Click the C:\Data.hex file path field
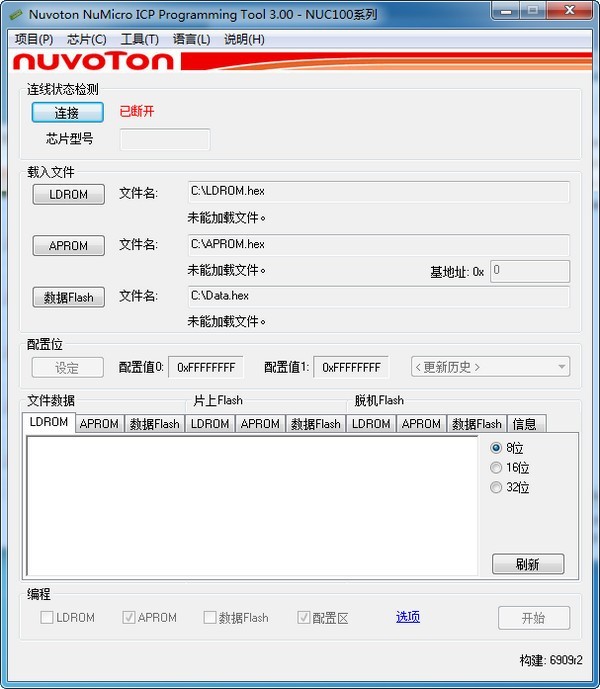600x689 pixels. point(379,296)
